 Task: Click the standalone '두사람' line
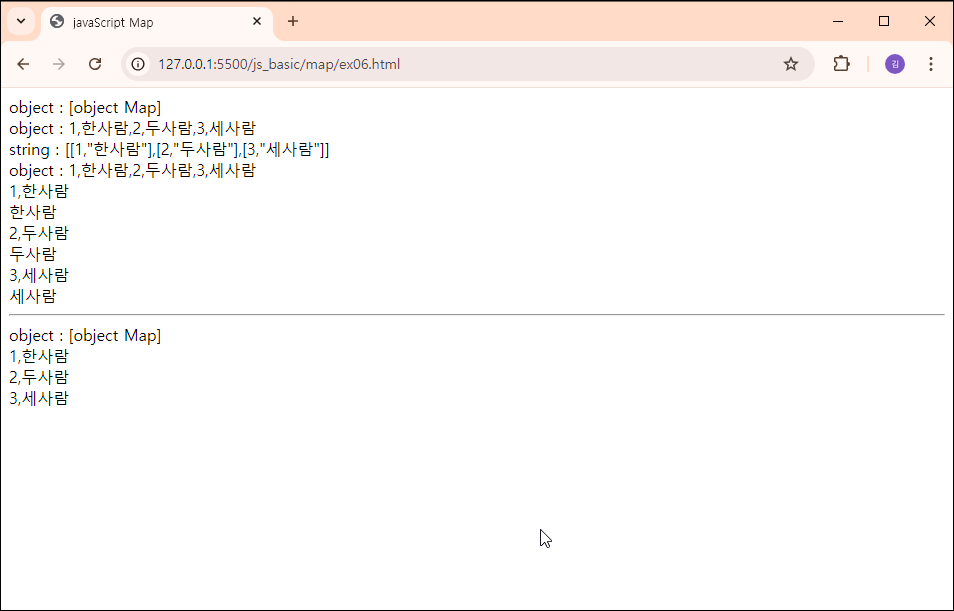33,254
